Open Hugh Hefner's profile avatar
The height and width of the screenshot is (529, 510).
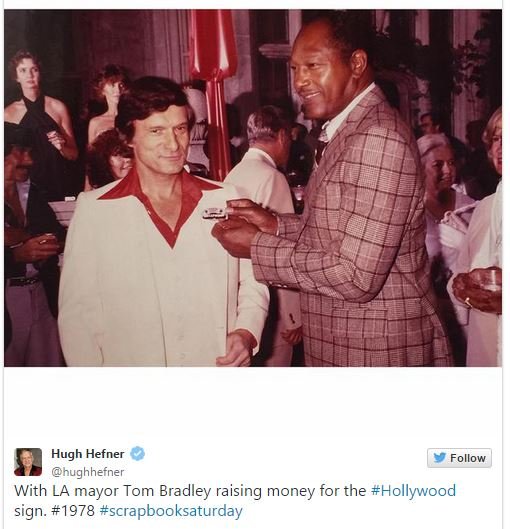coord(28,462)
